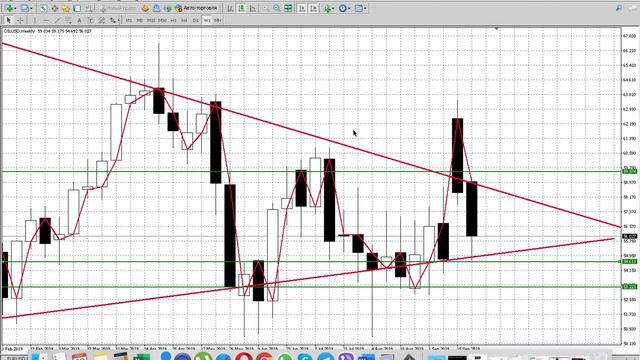The width and height of the screenshot is (640, 360).
Task: Open Telegram in the dock
Action: pos(325,357)
